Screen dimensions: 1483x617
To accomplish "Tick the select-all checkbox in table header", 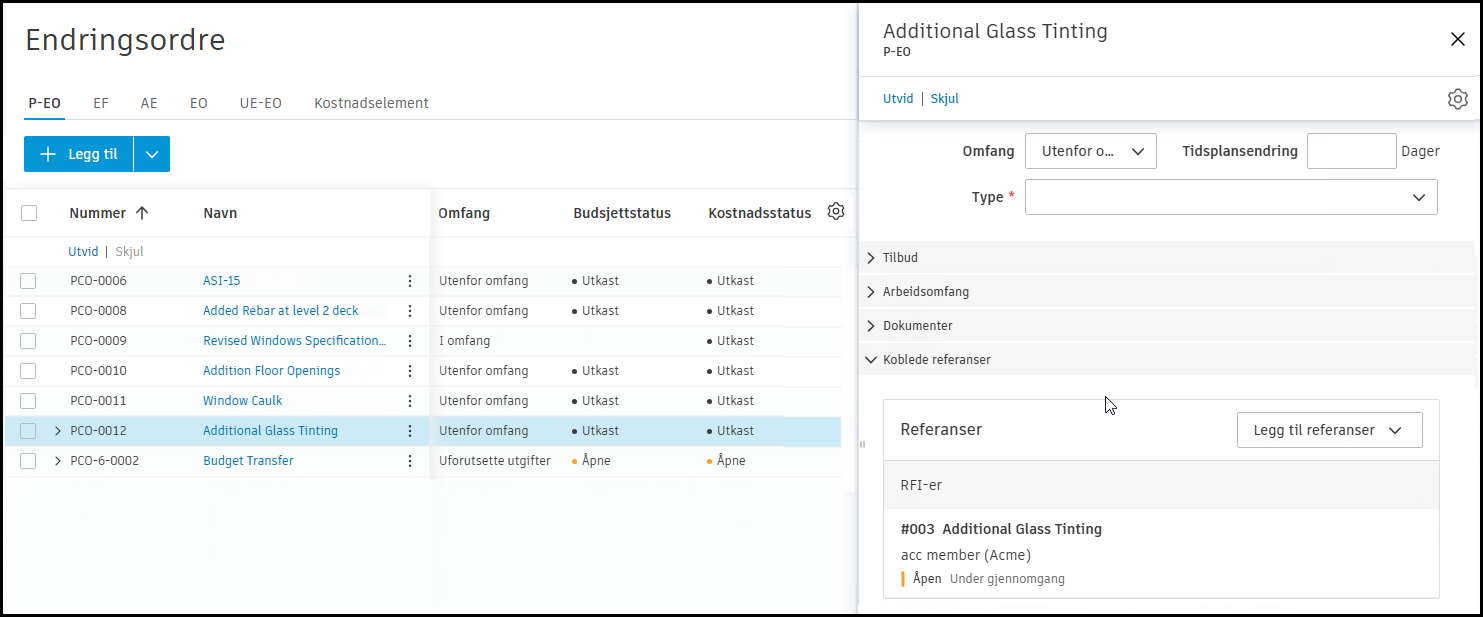I will point(29,213).
